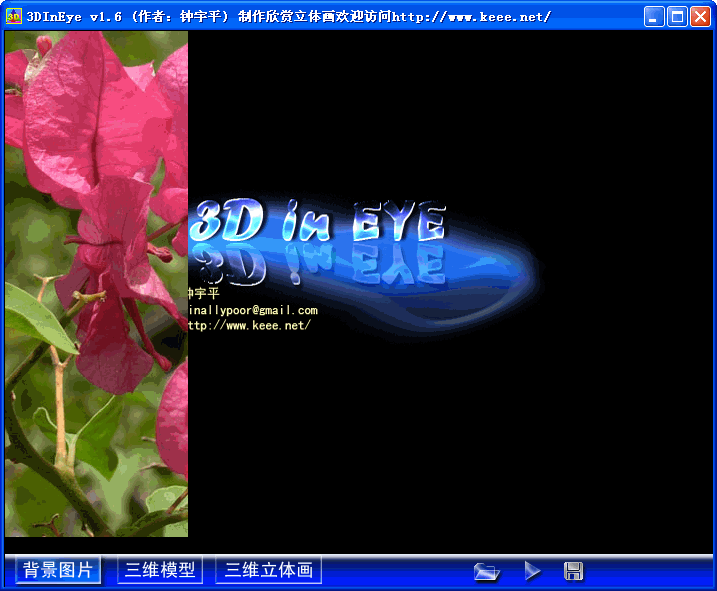The image size is (717, 591).
Task: Click the 3DInEye app icon in the title bar
Action: pos(13,16)
